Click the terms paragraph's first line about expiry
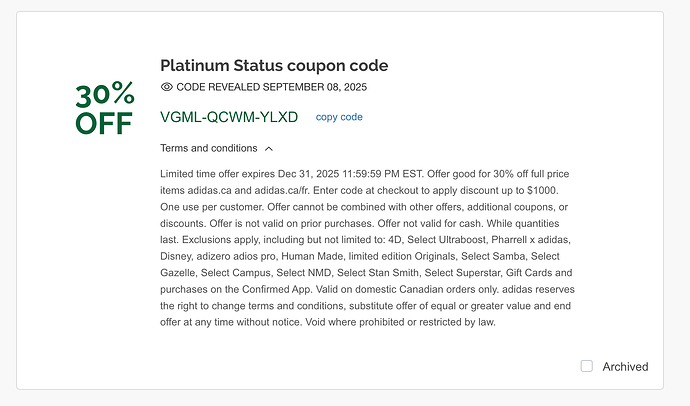Viewport: 690px width, 406px height. point(300,174)
